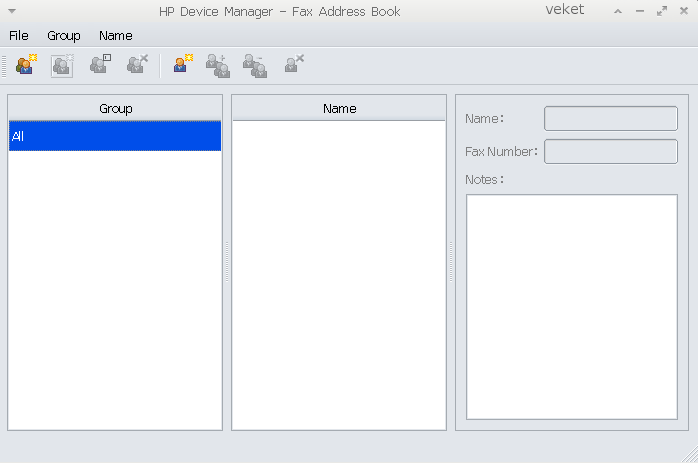Add a new name via single-person icon
Image resolution: width=698 pixels, height=463 pixels.
(183, 65)
